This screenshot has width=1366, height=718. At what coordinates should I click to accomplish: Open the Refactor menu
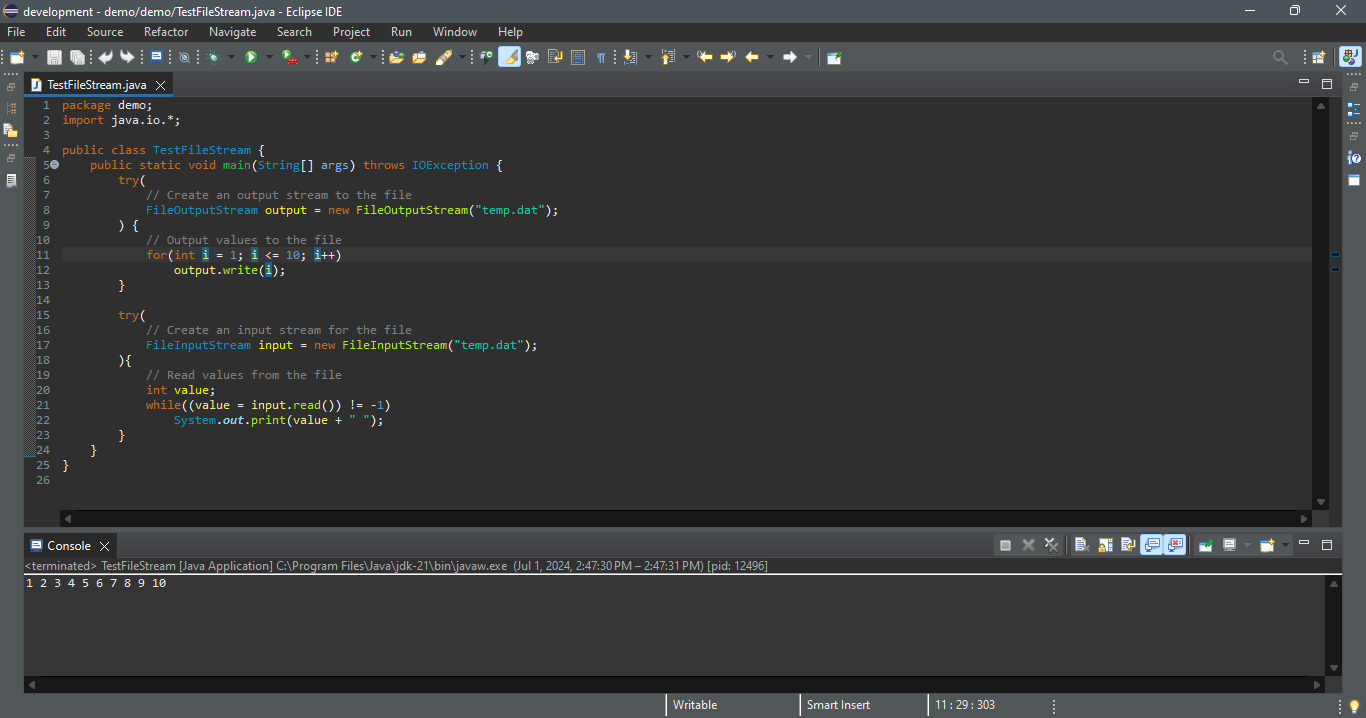coord(166,32)
